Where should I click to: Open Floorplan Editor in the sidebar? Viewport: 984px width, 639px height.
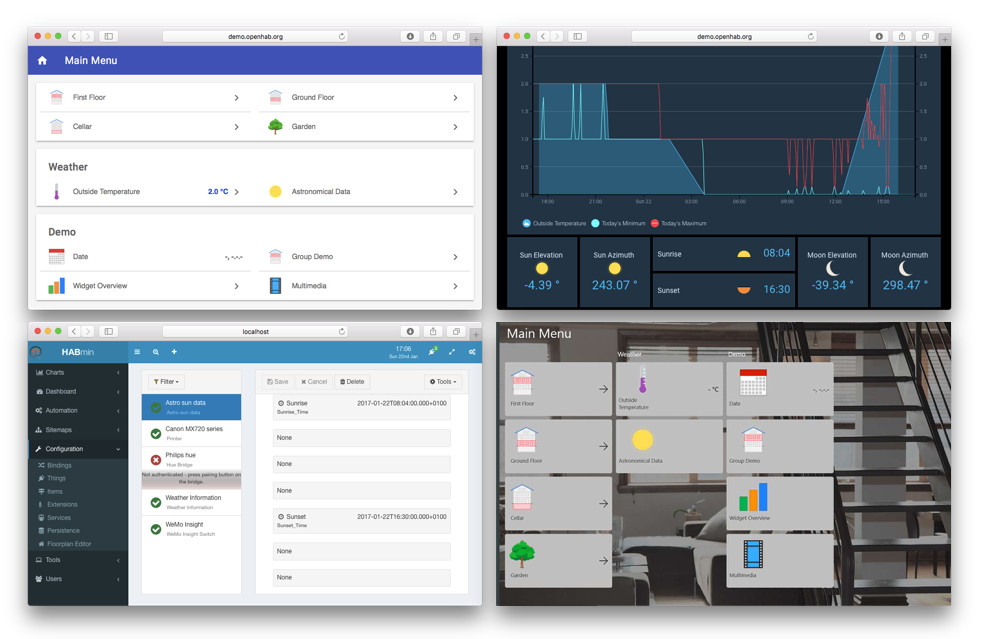(68, 544)
